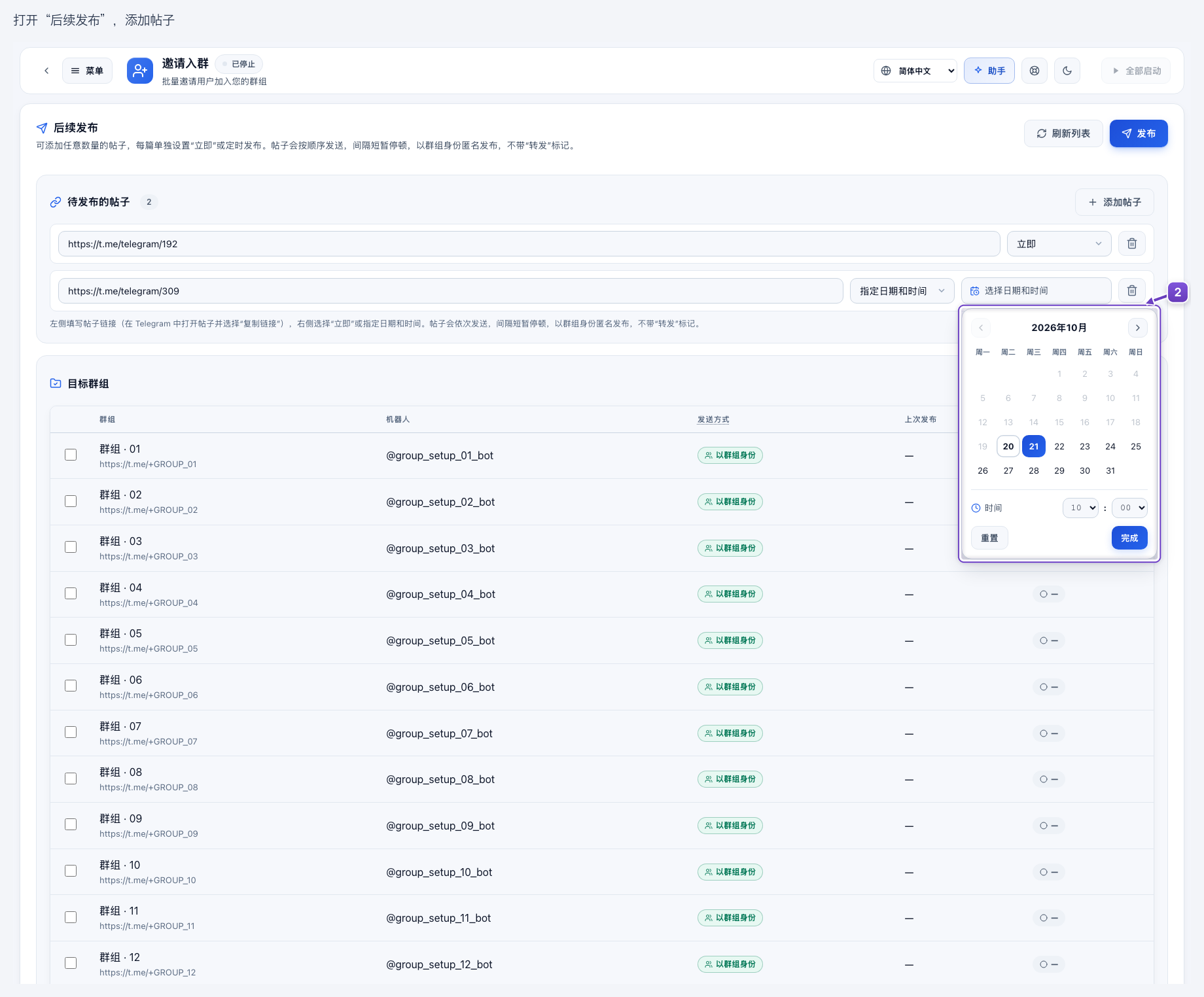Image resolution: width=1204 pixels, height=997 pixels.
Task: Open 指定日期和时间 dropdown
Action: point(902,291)
